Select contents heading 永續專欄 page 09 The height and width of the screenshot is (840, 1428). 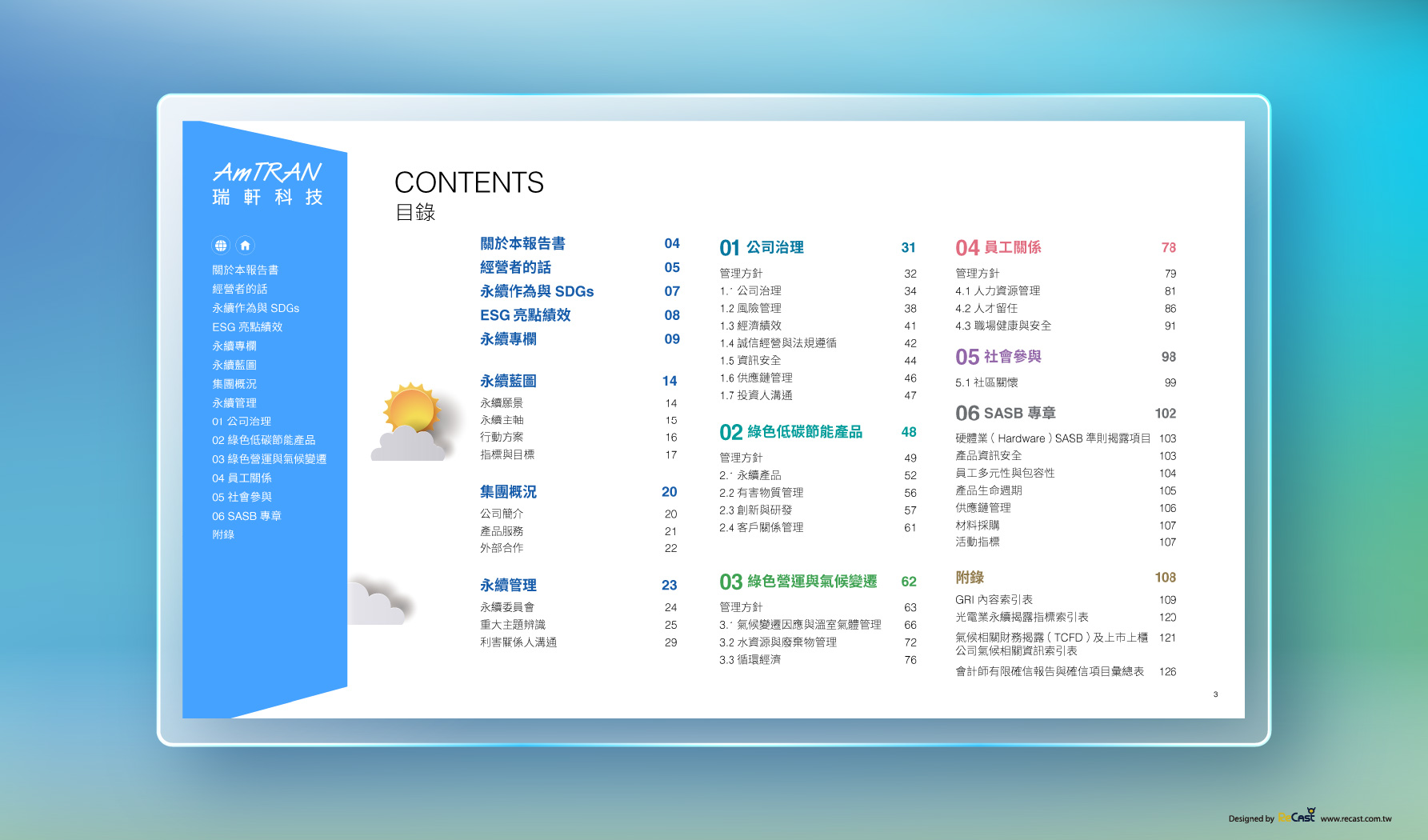click(x=580, y=339)
